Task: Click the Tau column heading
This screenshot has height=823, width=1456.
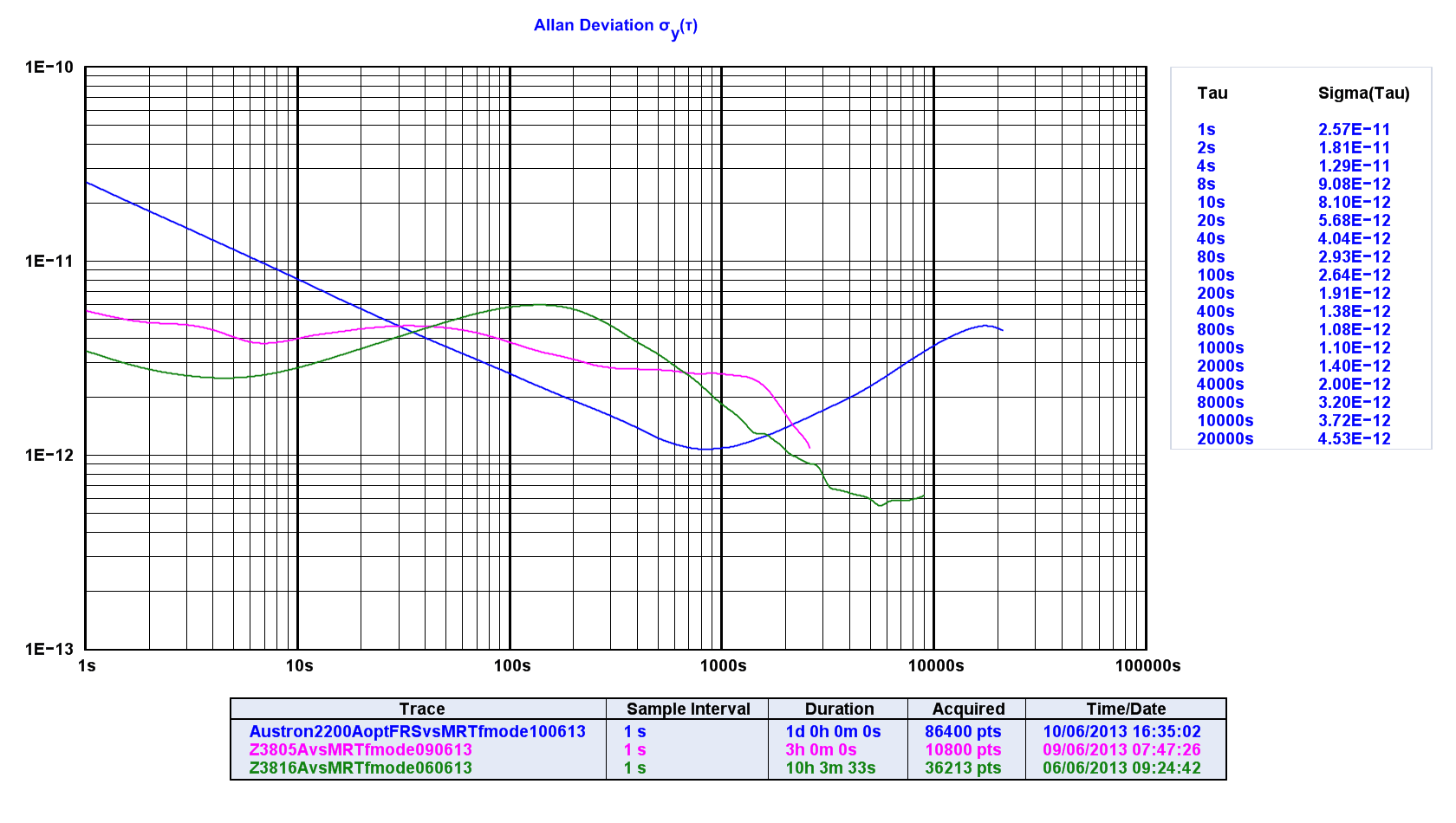Action: (1212, 93)
